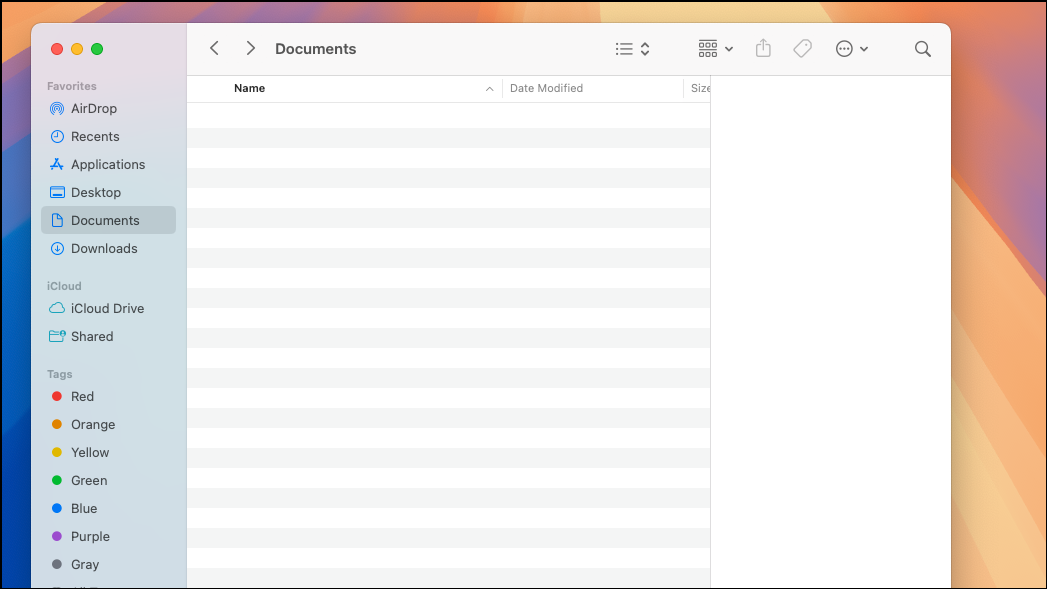
Task: Click the Share toolbar icon
Action: pos(763,48)
